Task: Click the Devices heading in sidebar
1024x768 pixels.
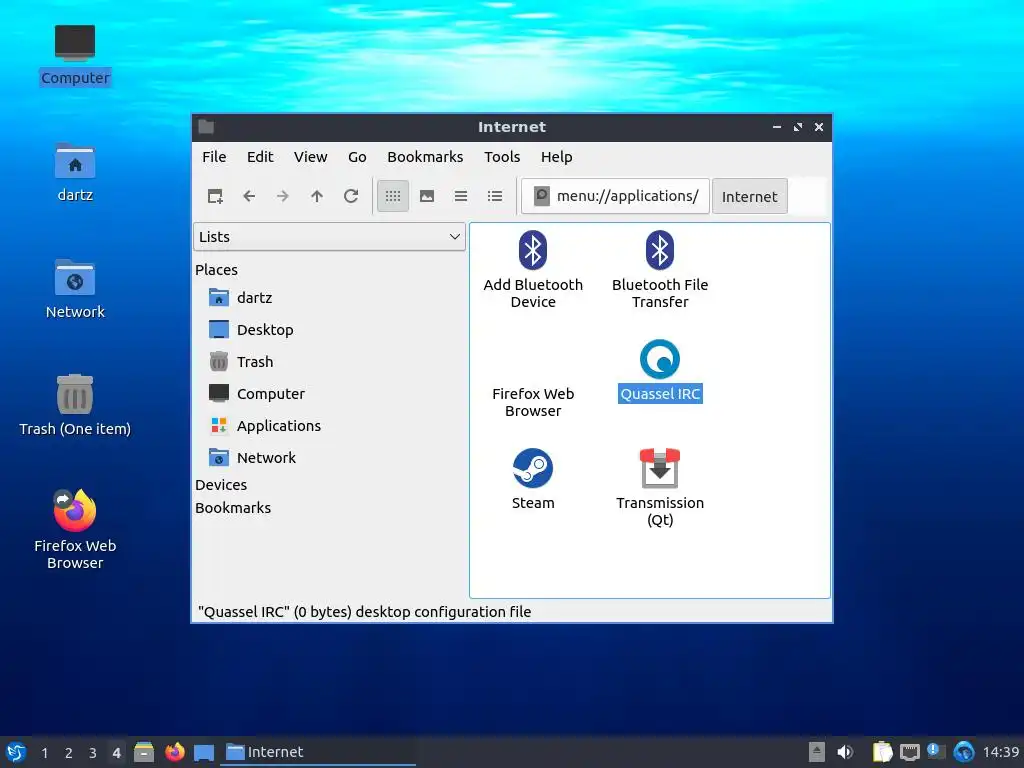Action: (x=221, y=485)
